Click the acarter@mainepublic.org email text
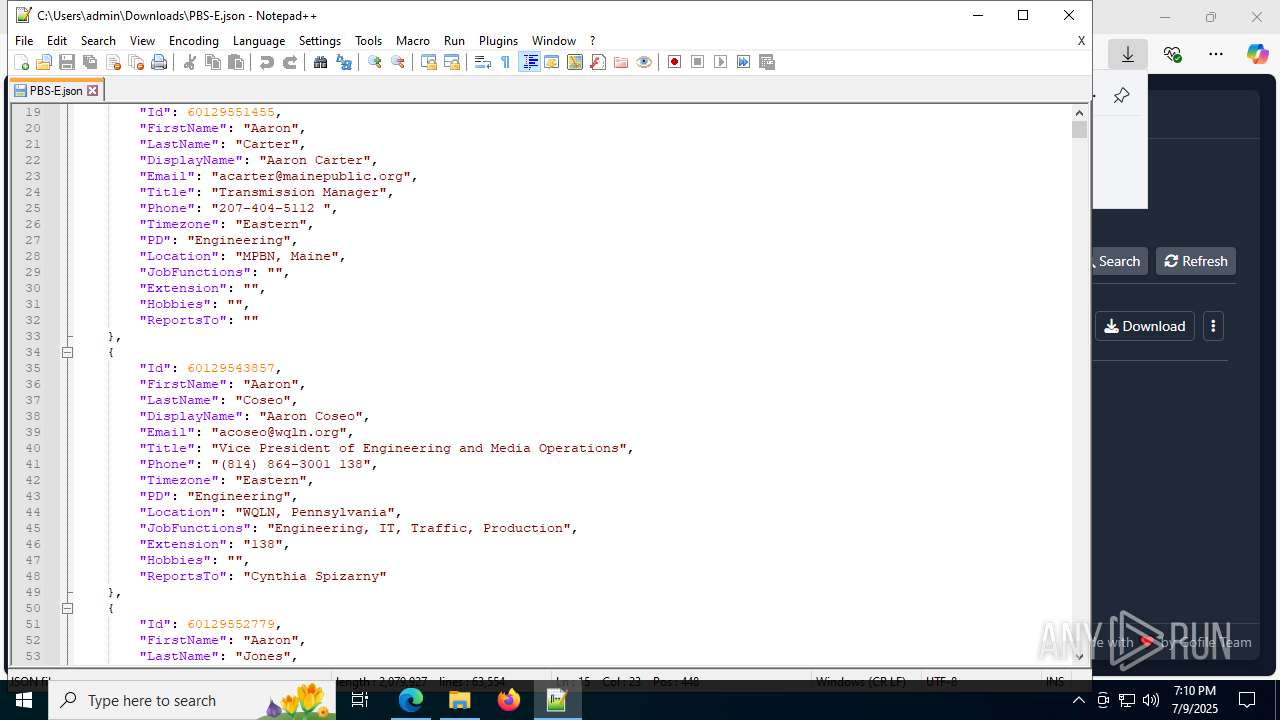The width and height of the screenshot is (1280, 720). pyautogui.click(x=314, y=176)
